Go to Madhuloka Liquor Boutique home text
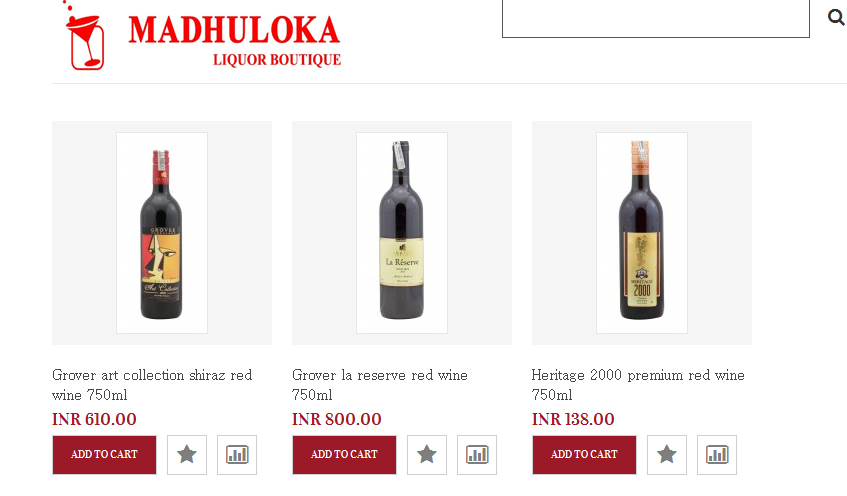This screenshot has width=847, height=496. 234,40
